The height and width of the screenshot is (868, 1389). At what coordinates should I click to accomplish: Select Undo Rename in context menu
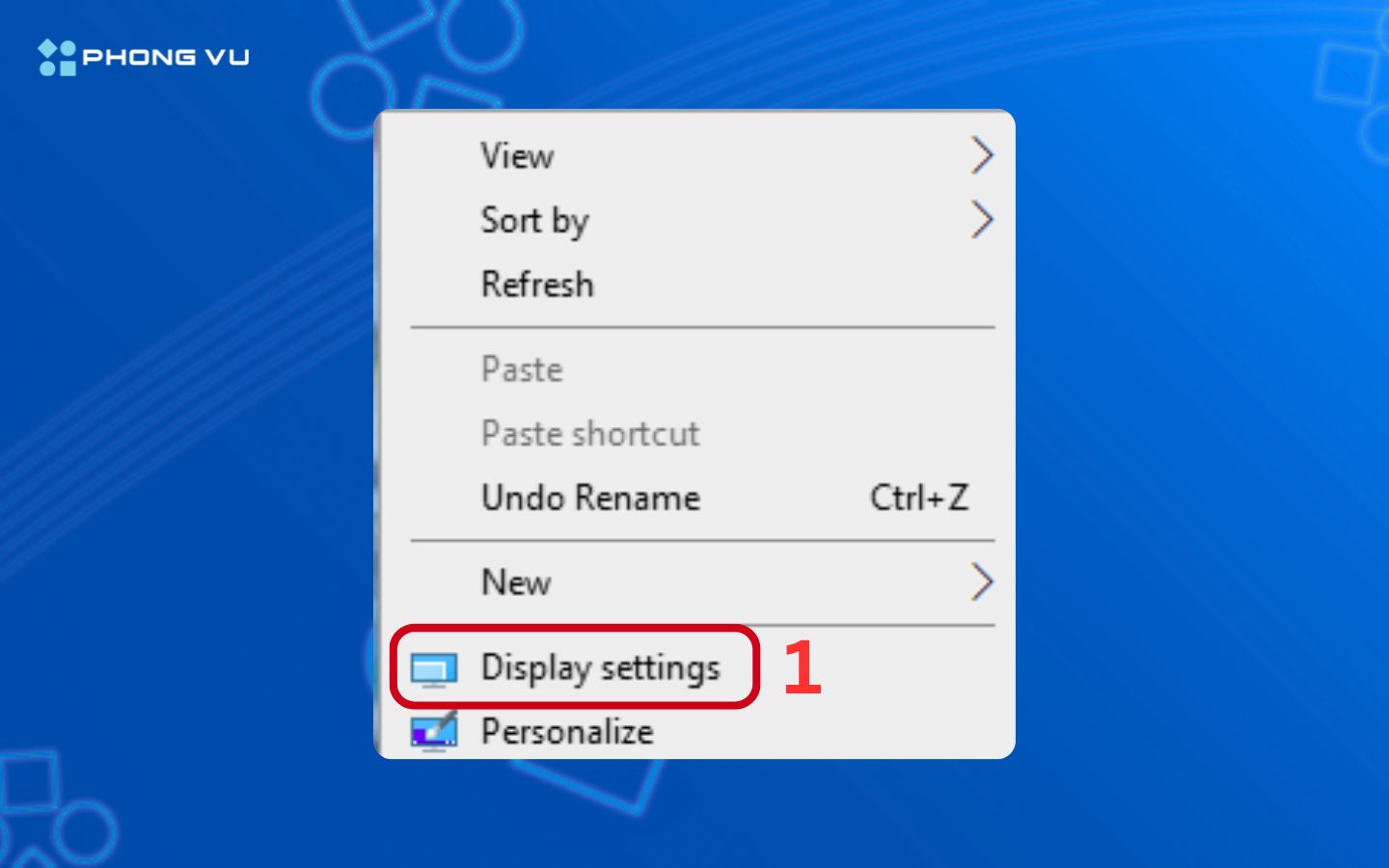(590, 499)
